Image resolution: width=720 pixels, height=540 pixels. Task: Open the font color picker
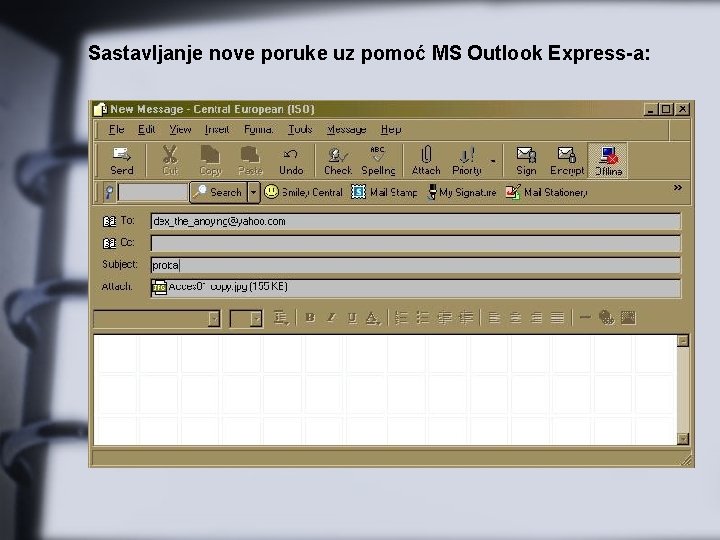(x=373, y=318)
